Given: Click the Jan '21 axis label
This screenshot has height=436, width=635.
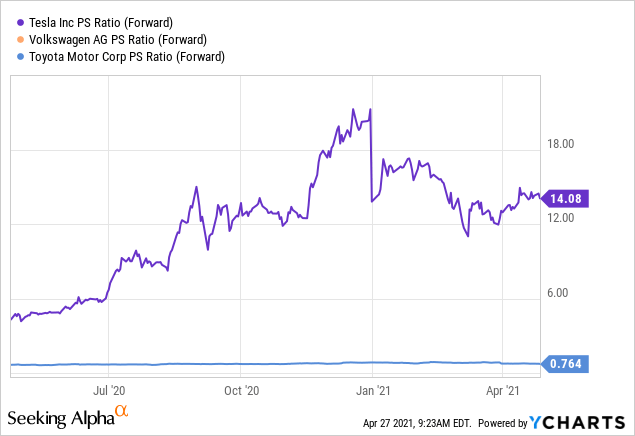Looking at the screenshot, I should coord(373,391).
